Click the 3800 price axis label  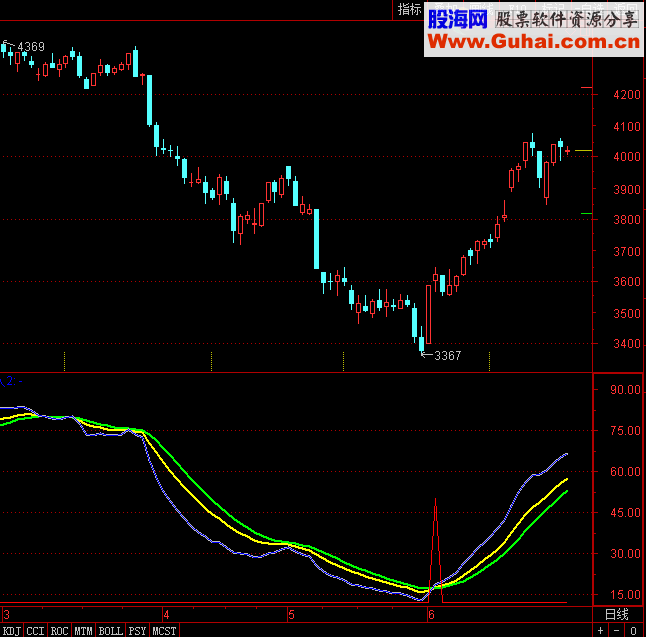click(627, 219)
